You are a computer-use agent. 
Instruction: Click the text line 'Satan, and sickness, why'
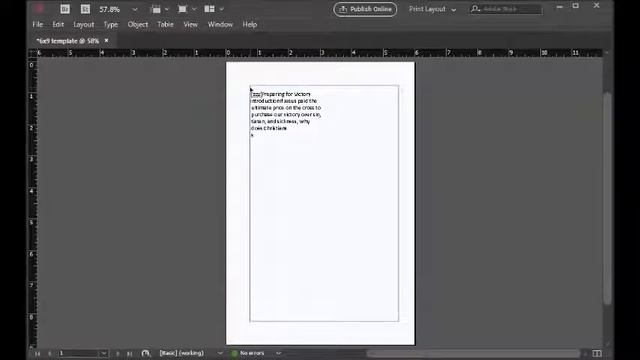coord(280,122)
